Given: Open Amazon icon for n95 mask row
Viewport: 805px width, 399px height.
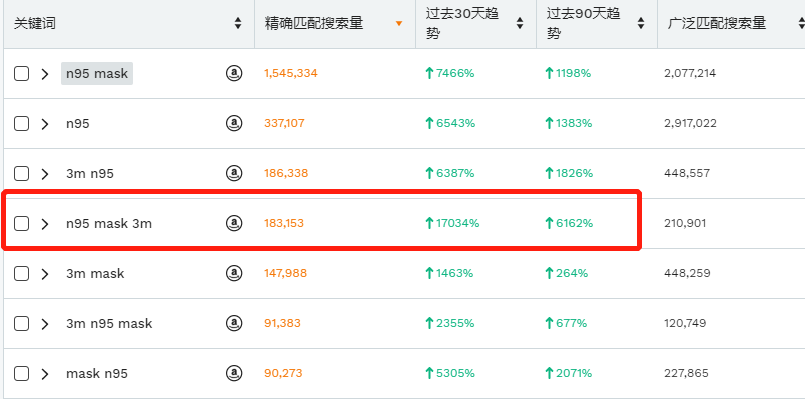Looking at the screenshot, I should pos(234,73).
